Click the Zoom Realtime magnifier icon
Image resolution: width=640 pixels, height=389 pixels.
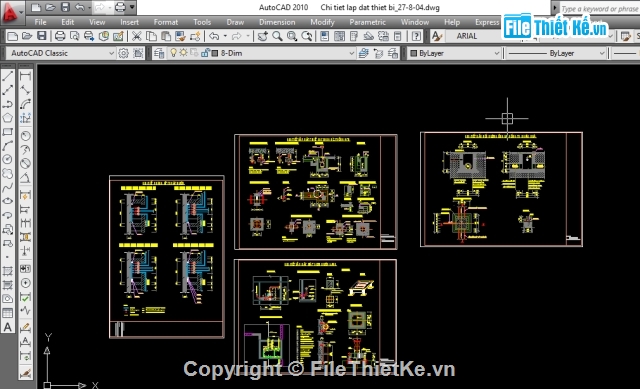(x=277, y=36)
